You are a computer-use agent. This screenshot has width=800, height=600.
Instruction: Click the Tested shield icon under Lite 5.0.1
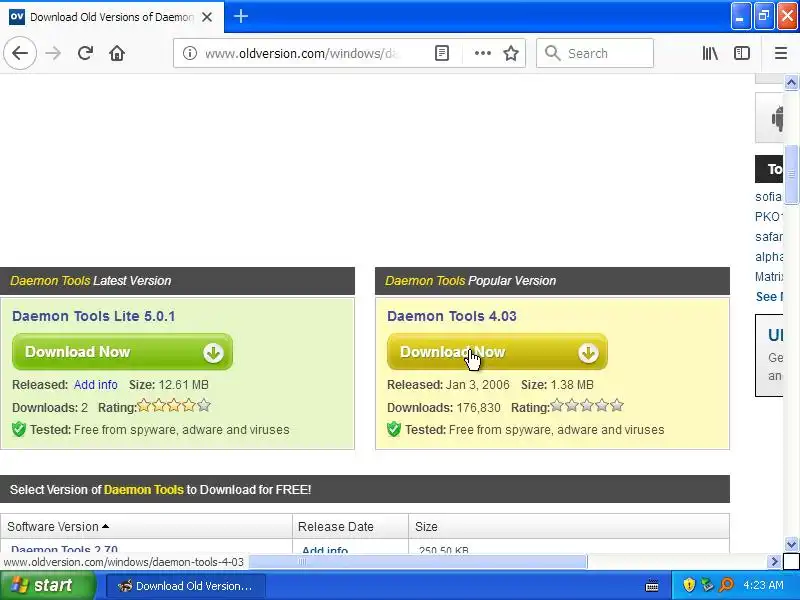click(19, 430)
